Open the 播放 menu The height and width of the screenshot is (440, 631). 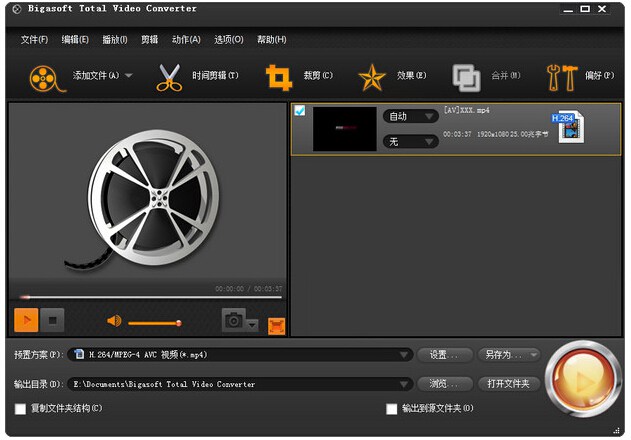point(115,39)
